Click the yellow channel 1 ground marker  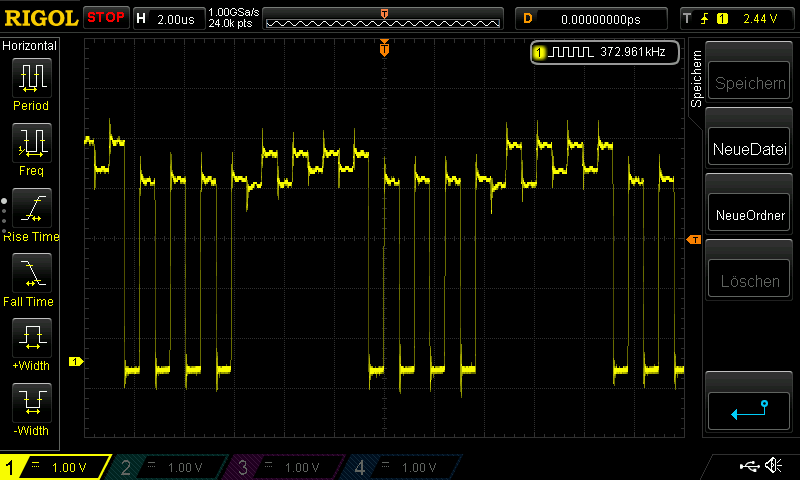tap(76, 361)
